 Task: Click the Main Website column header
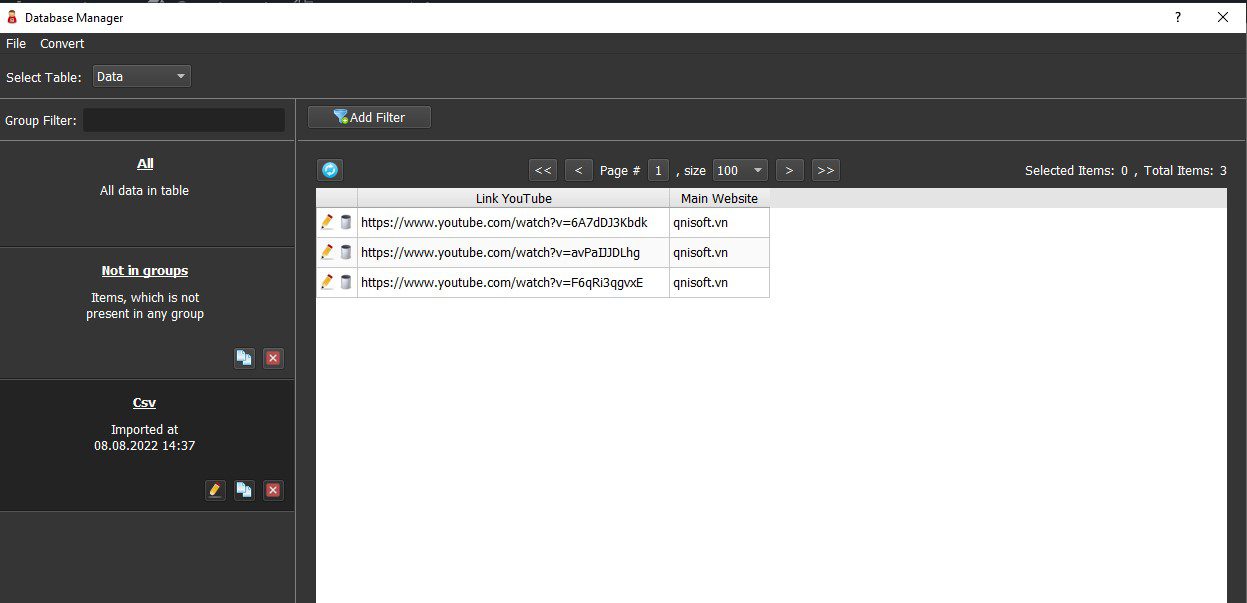719,198
